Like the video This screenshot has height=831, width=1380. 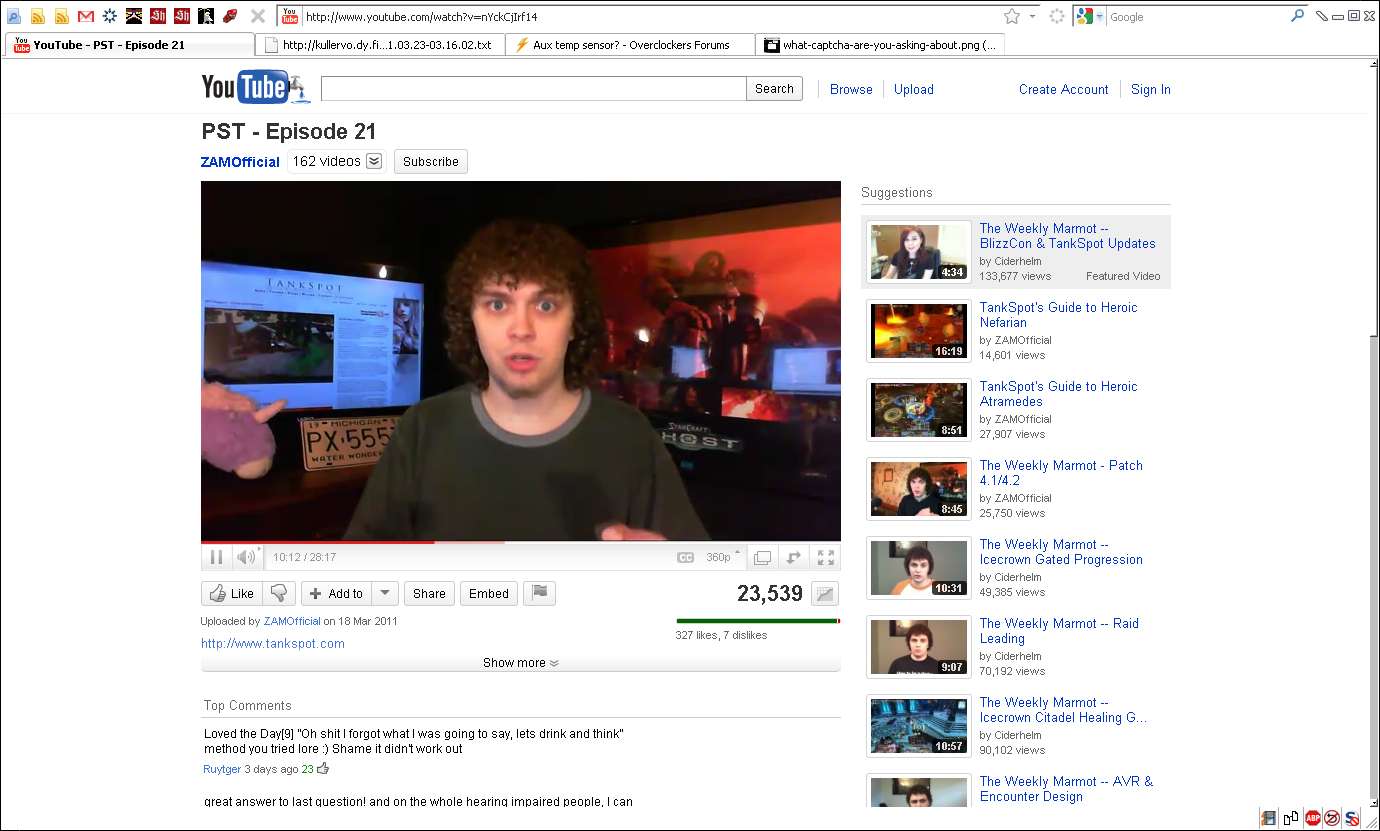[231, 593]
